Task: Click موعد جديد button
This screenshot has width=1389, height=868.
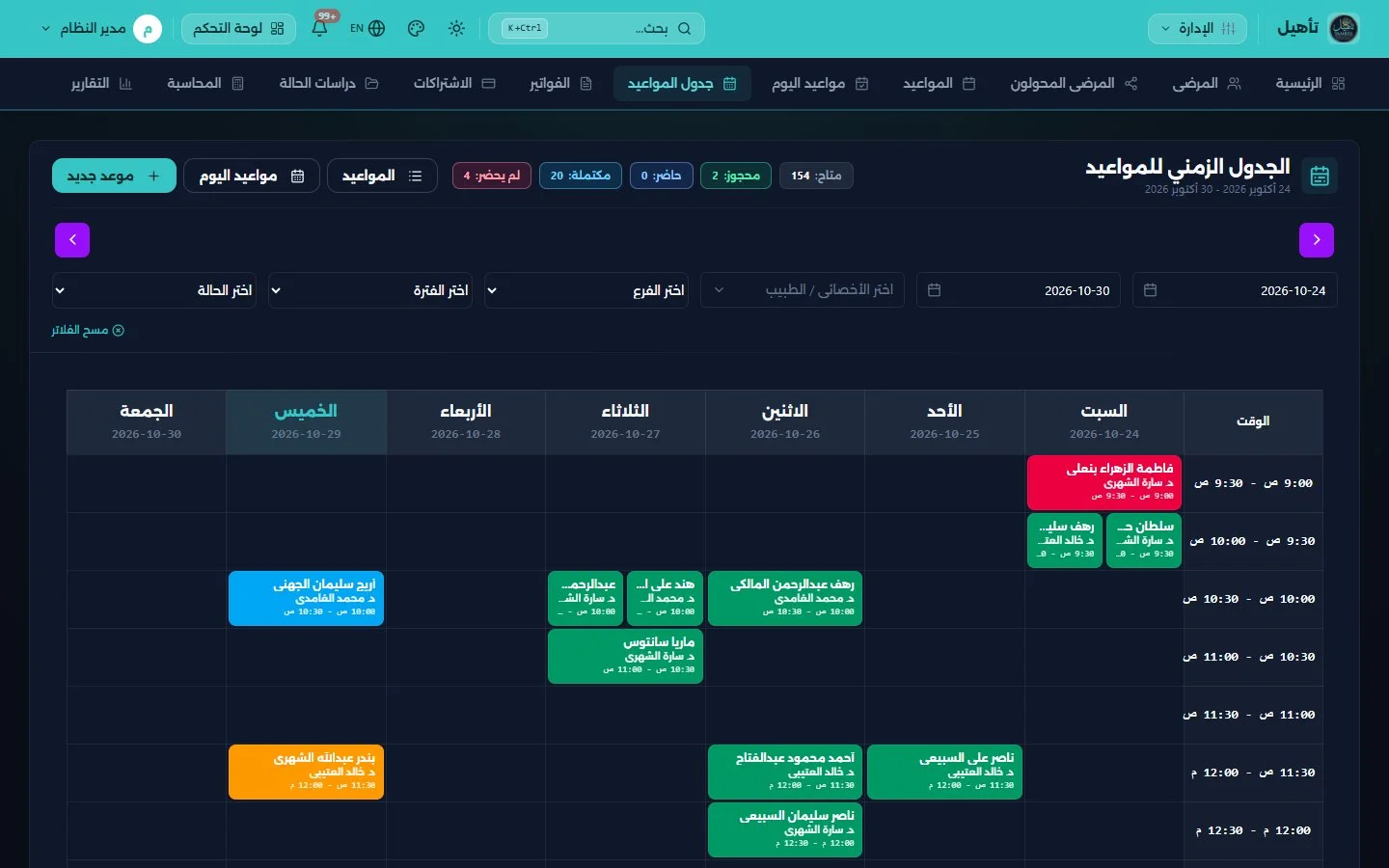Action: pos(114,176)
